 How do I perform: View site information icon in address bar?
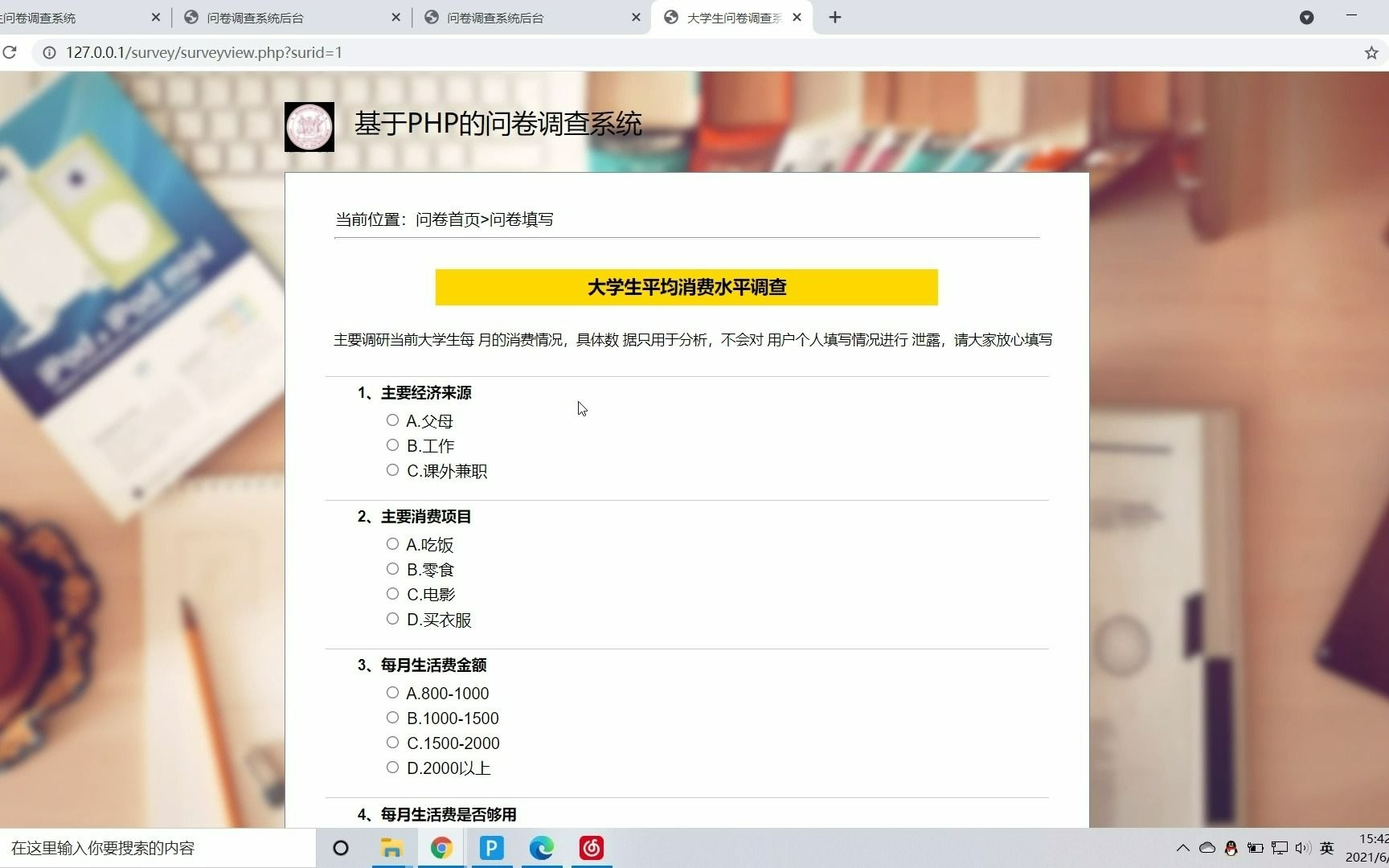coord(49,53)
